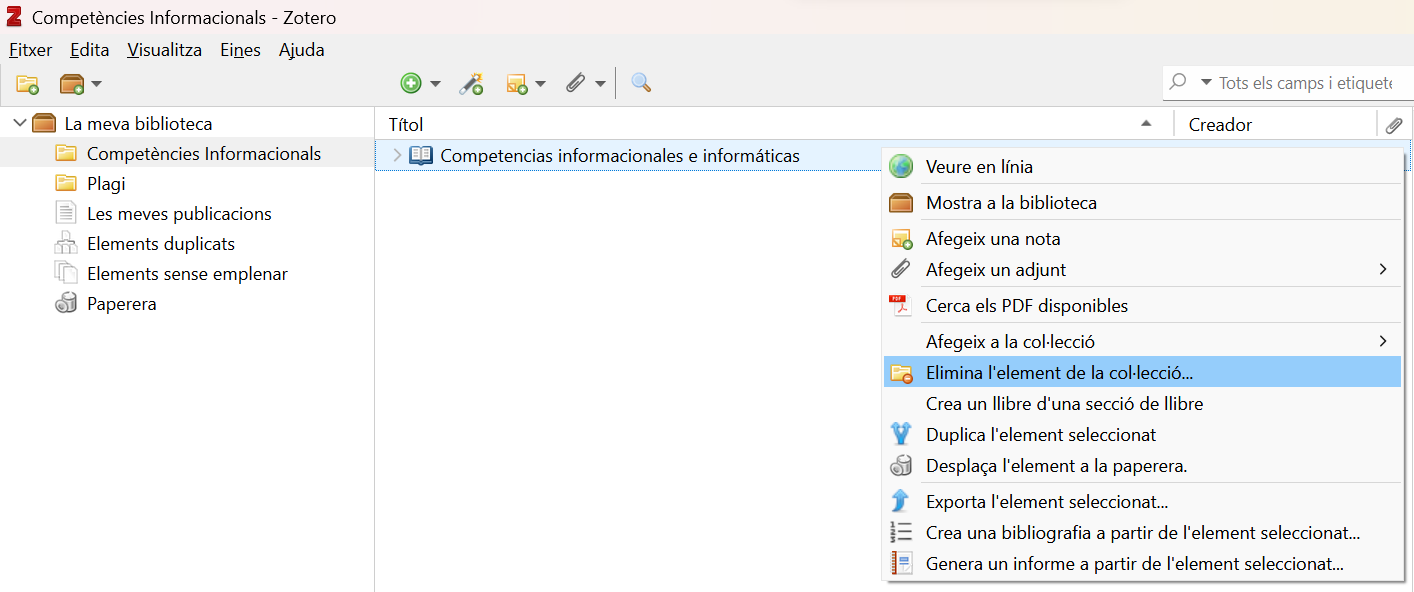Image resolution: width=1414 pixels, height=592 pixels.
Task: Open 'Elements duplicats'
Action: [x=161, y=244]
